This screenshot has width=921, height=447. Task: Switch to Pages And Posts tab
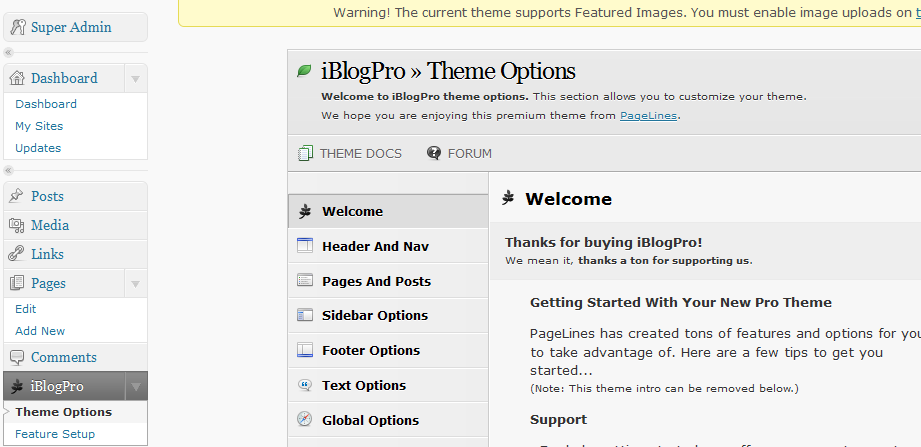pos(388,281)
